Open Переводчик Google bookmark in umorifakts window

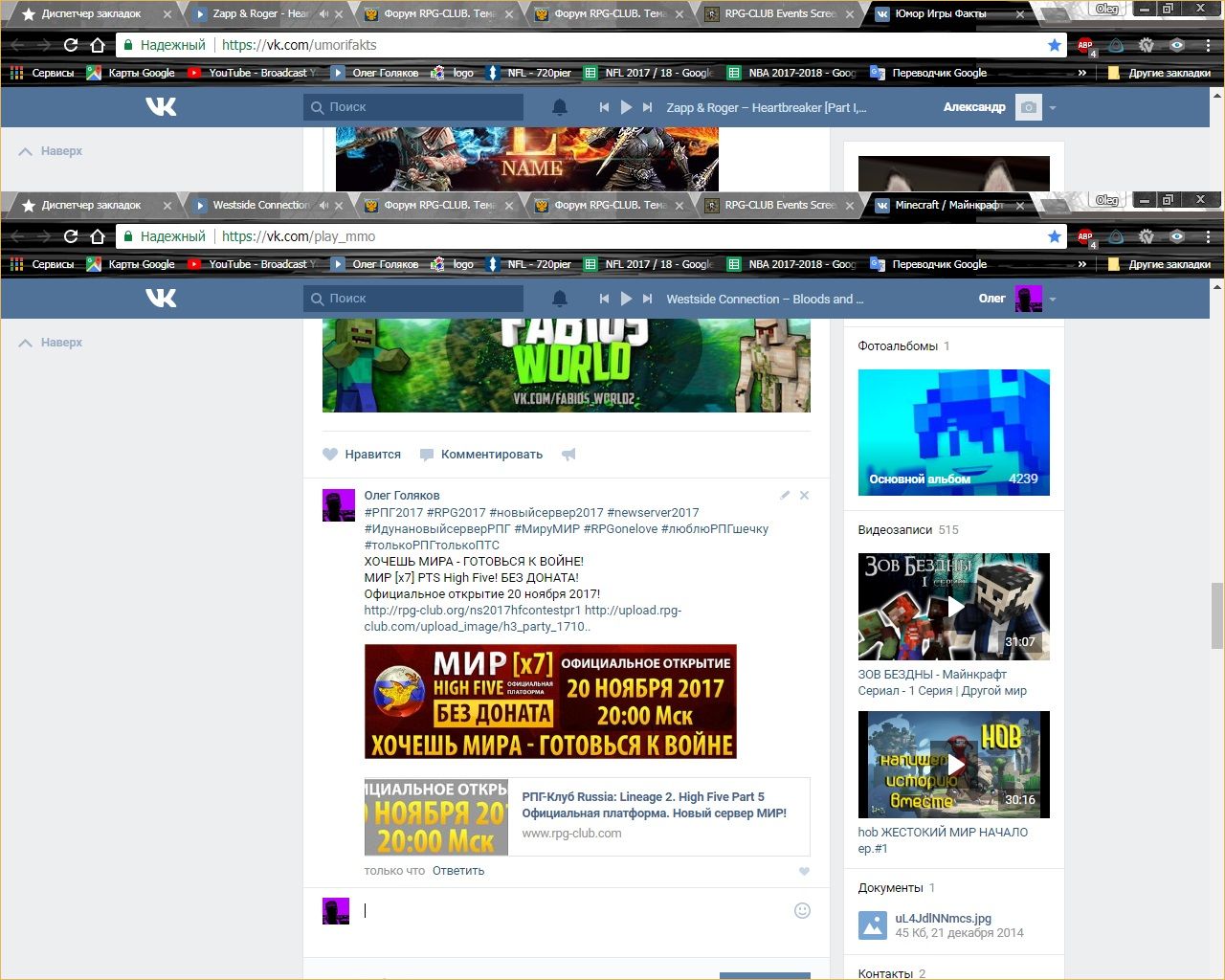pos(928,73)
